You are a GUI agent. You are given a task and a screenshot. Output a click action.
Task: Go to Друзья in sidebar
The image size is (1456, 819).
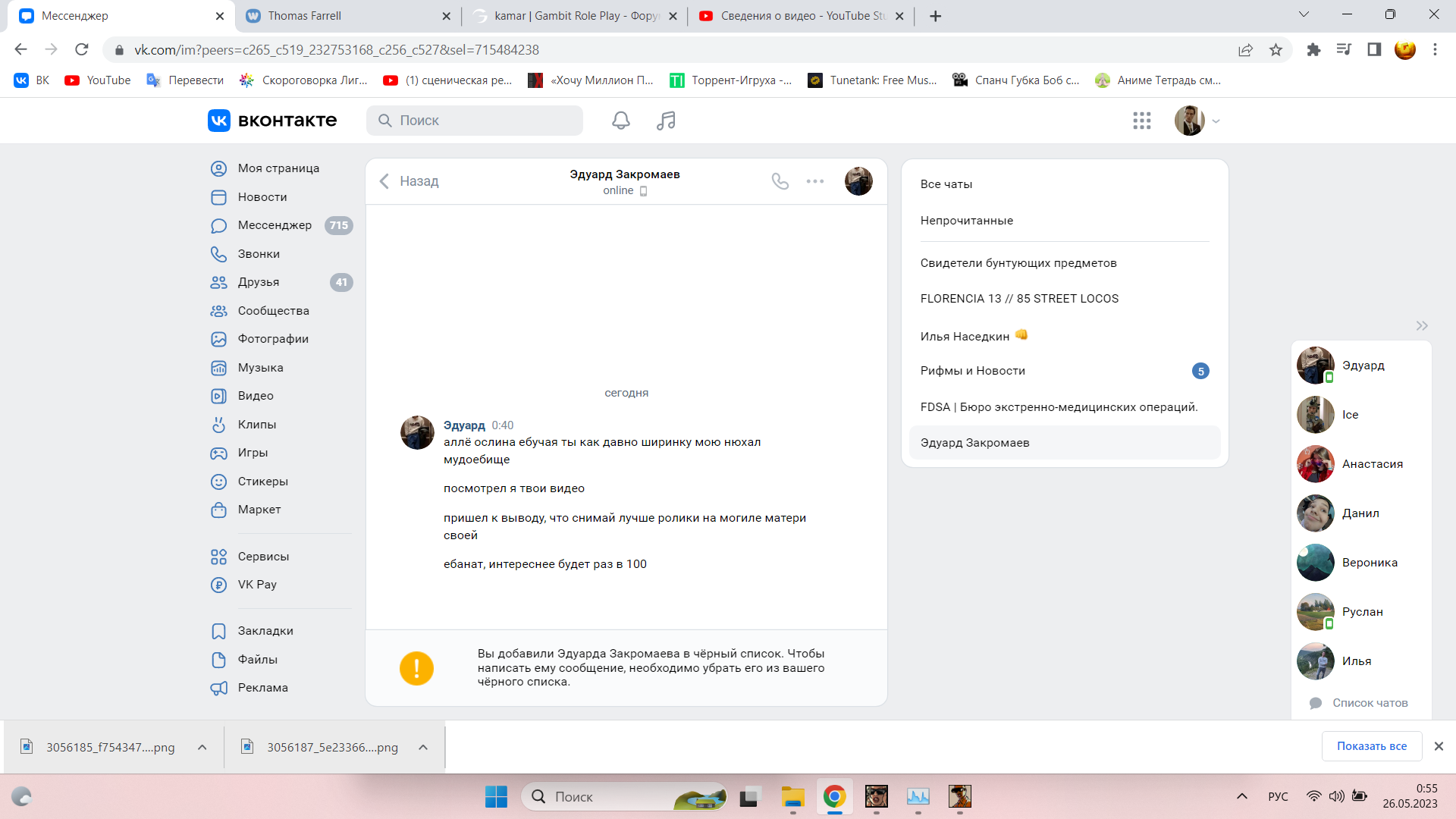tap(258, 282)
